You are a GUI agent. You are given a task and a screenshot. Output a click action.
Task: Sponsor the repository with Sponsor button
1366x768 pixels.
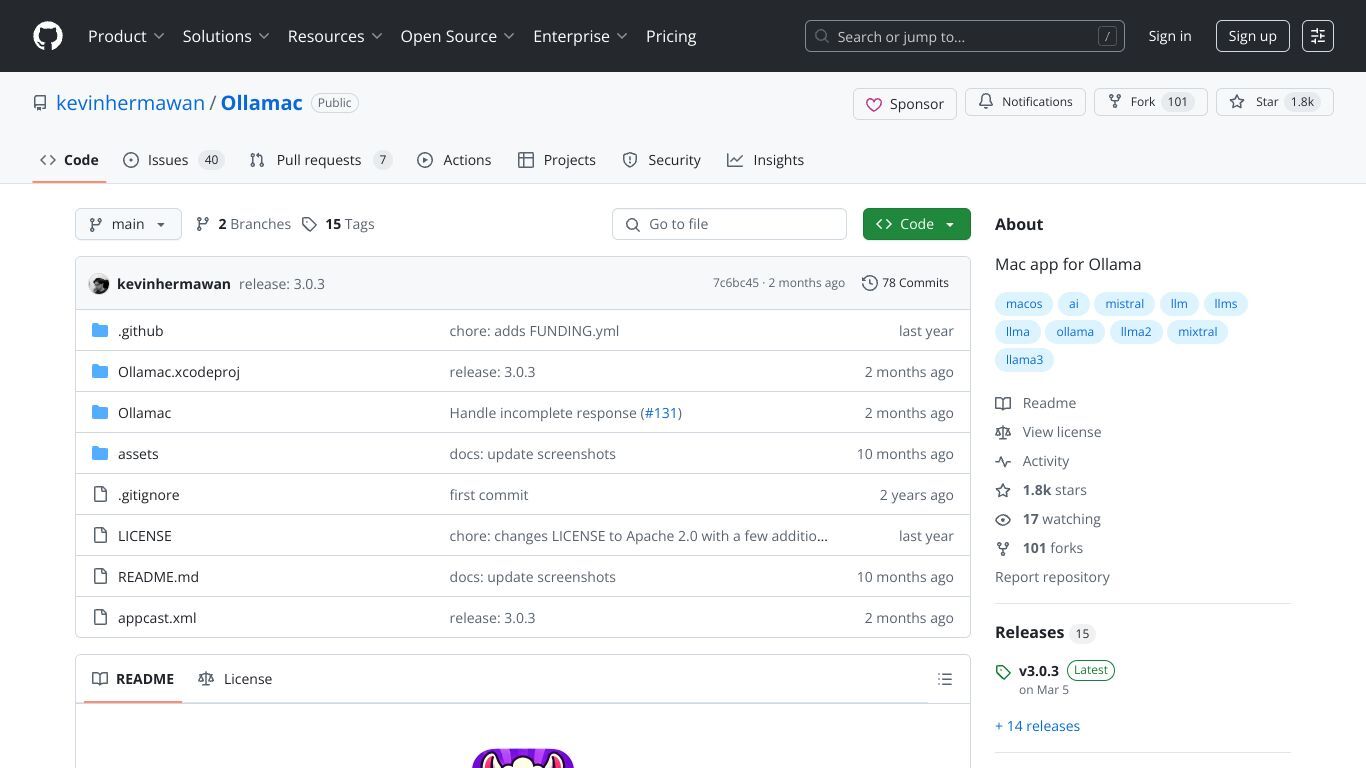click(905, 104)
